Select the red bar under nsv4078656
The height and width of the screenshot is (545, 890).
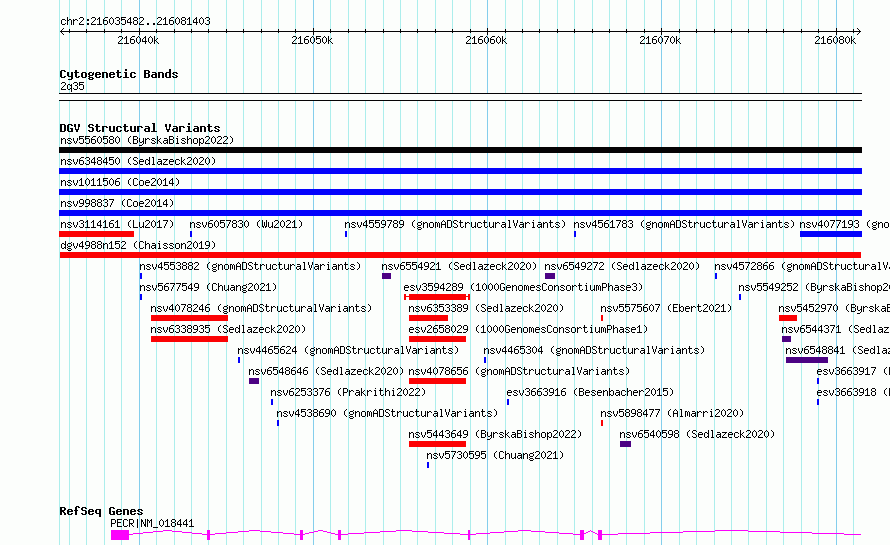tap(438, 381)
